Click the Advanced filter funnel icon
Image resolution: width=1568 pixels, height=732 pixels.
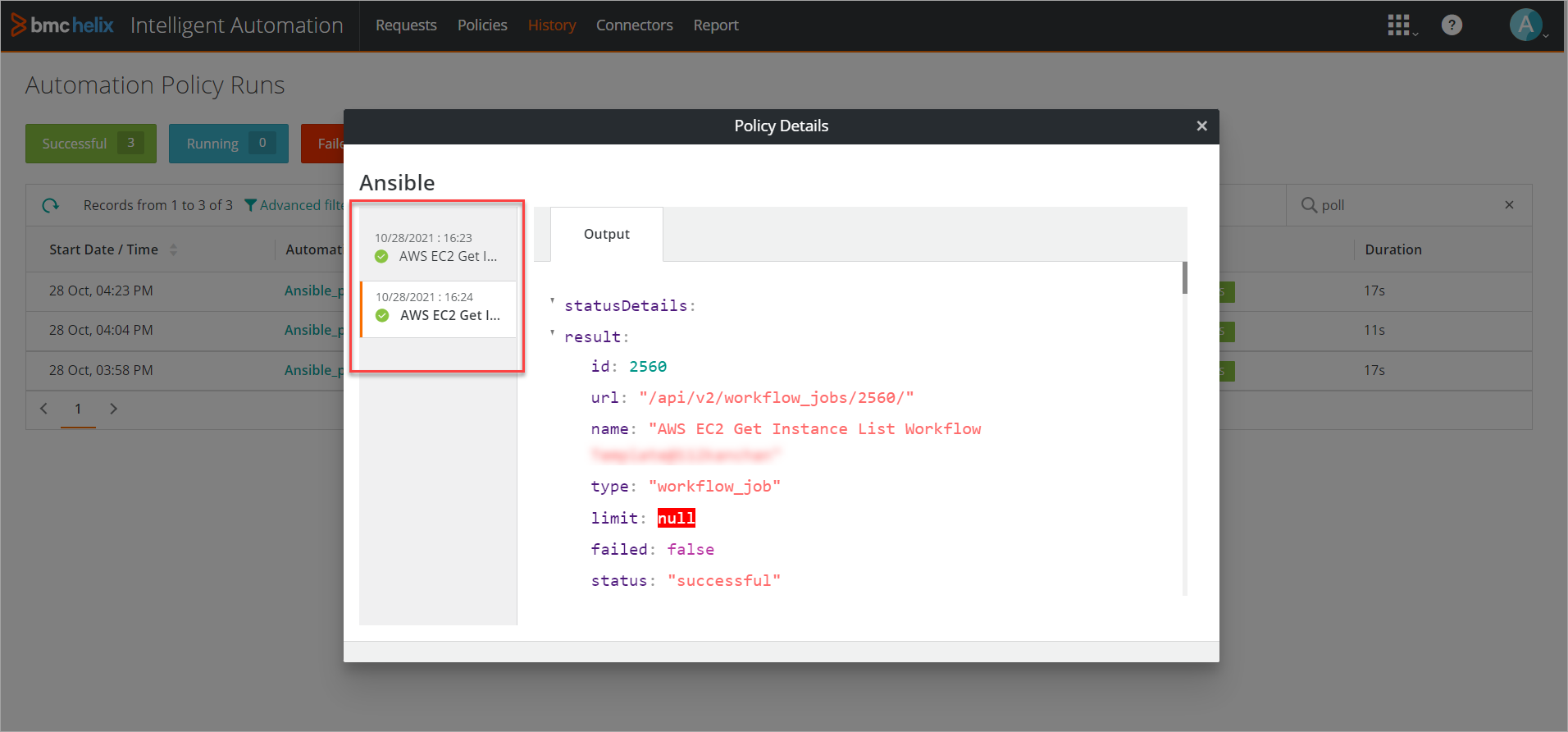tap(251, 205)
